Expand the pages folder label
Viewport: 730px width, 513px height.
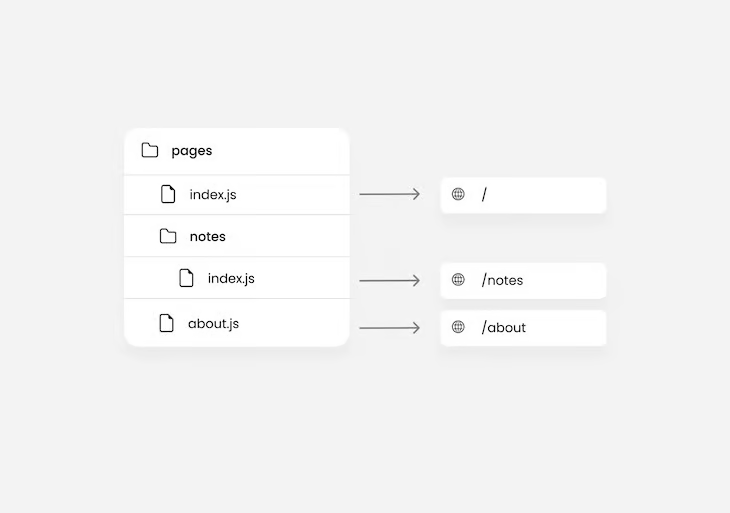192,151
